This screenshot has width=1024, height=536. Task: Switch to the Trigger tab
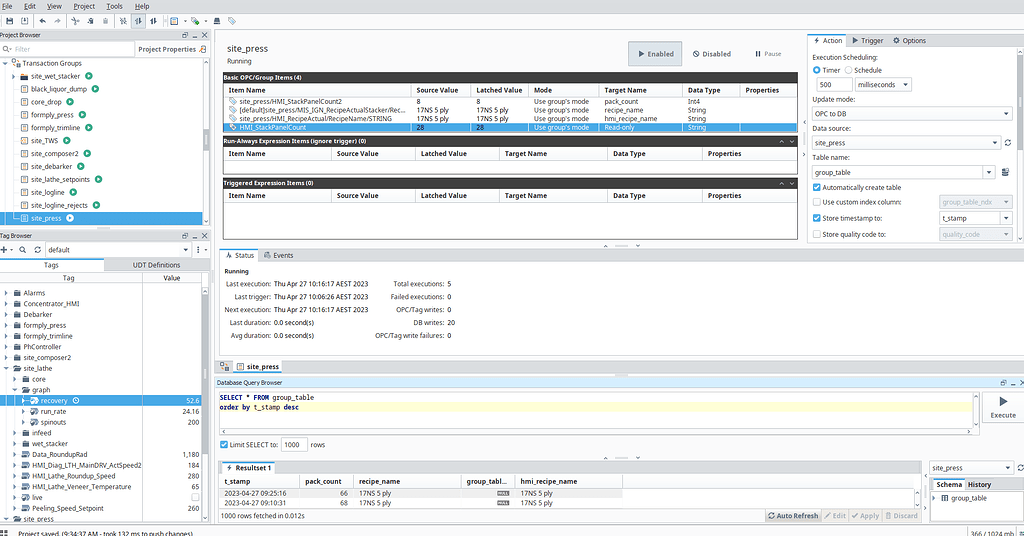[x=866, y=41]
